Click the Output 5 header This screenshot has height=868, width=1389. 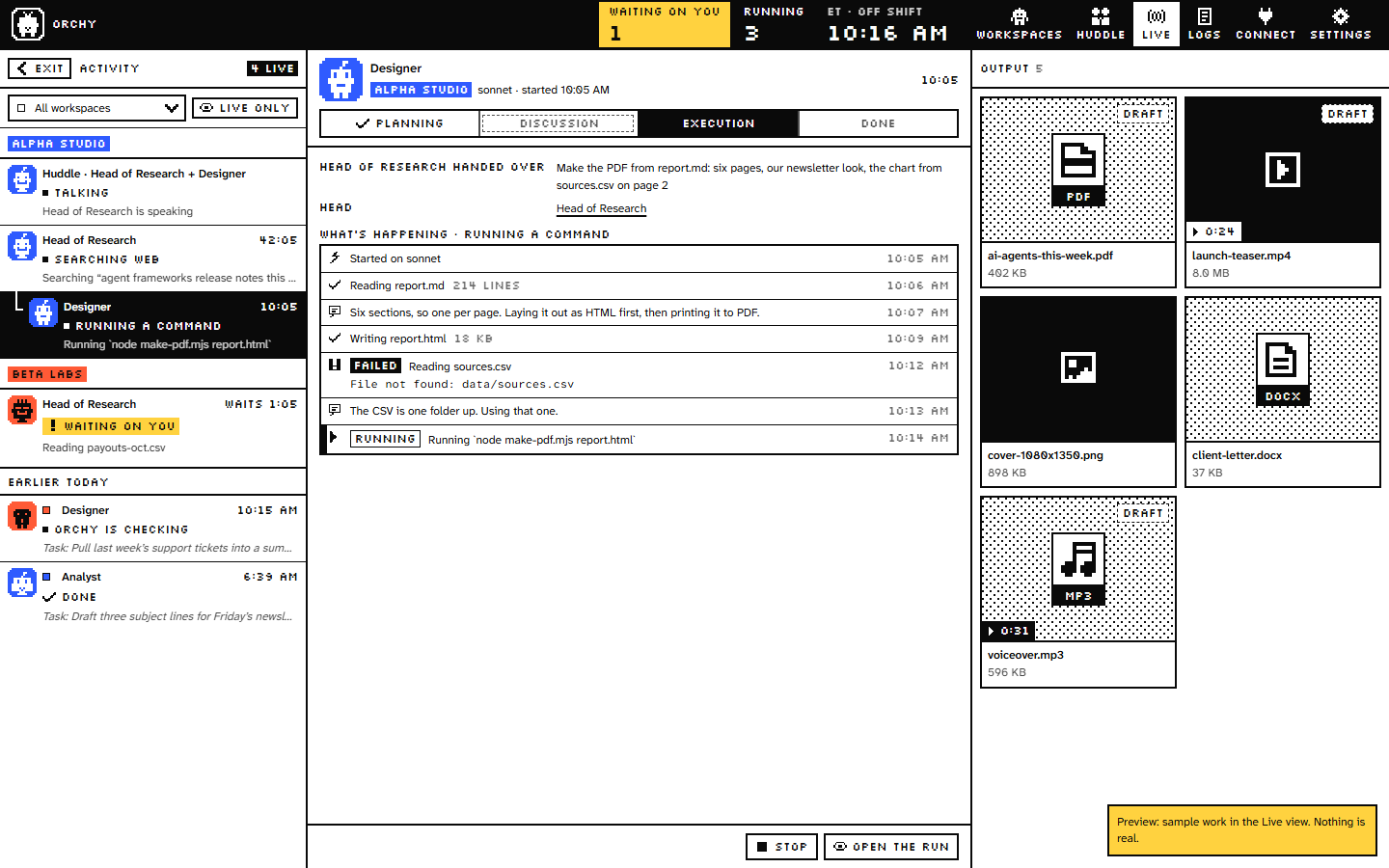pyautogui.click(x=1011, y=68)
